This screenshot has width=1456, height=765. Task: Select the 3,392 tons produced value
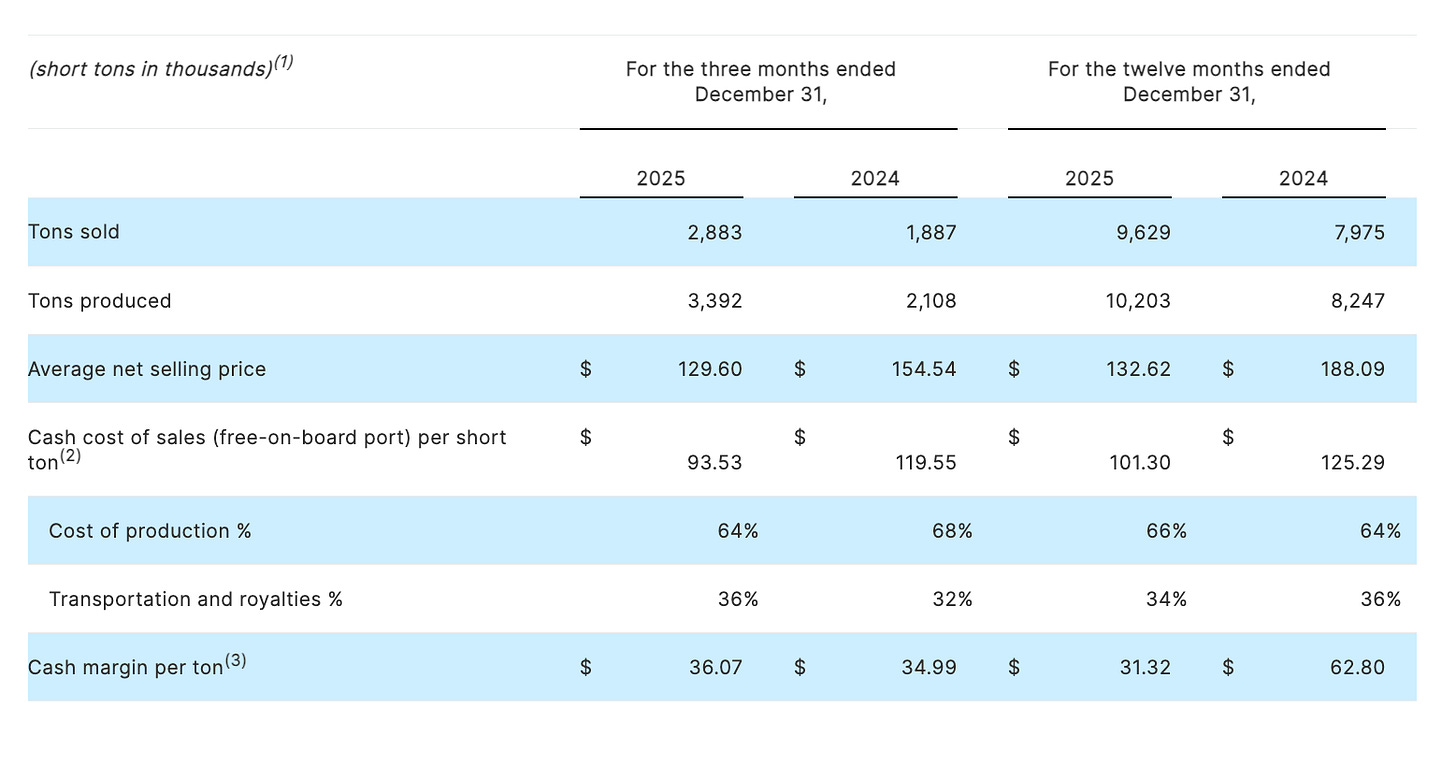tap(715, 301)
